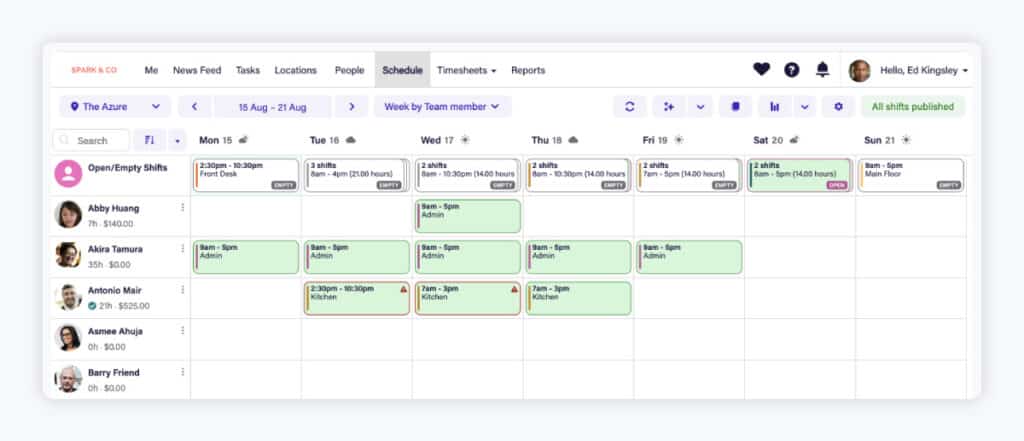Open the Timesheets dropdown menu
The height and width of the screenshot is (441, 1024).
[466, 70]
